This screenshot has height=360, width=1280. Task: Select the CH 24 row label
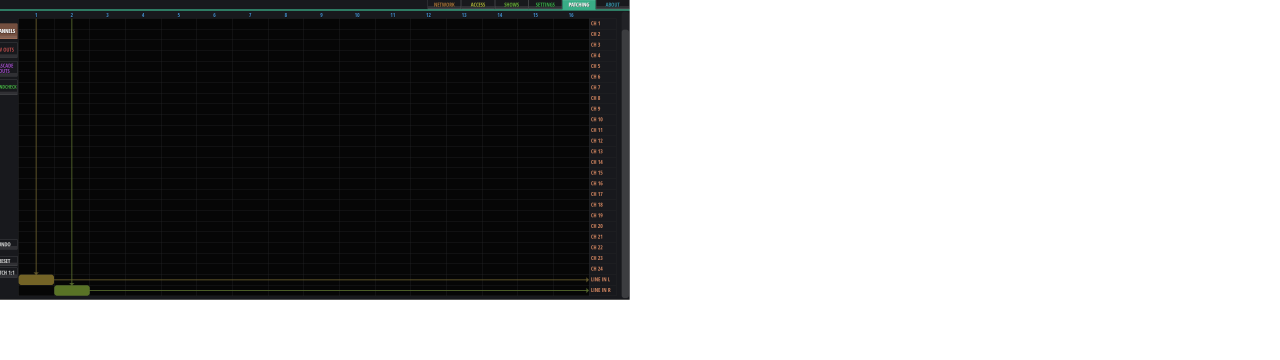pos(596,269)
